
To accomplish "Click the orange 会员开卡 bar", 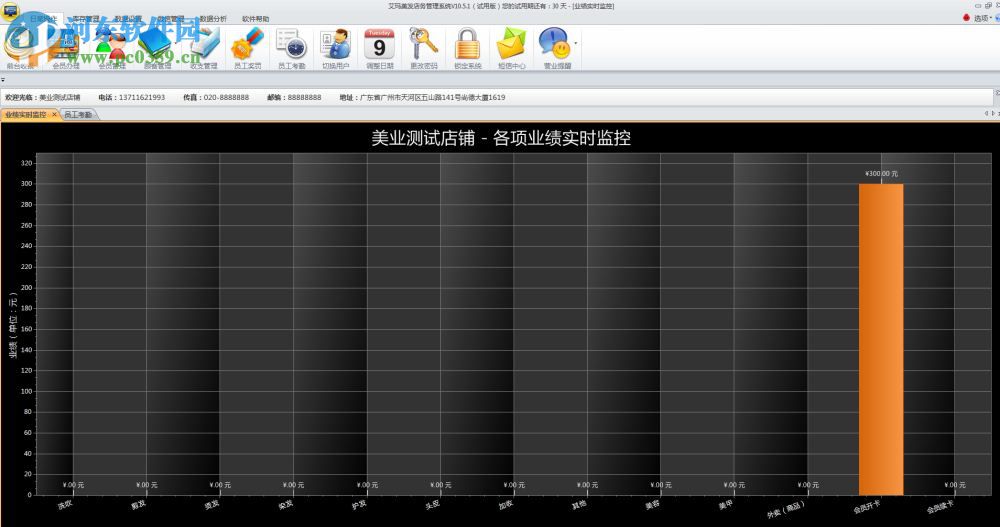I will [x=881, y=338].
